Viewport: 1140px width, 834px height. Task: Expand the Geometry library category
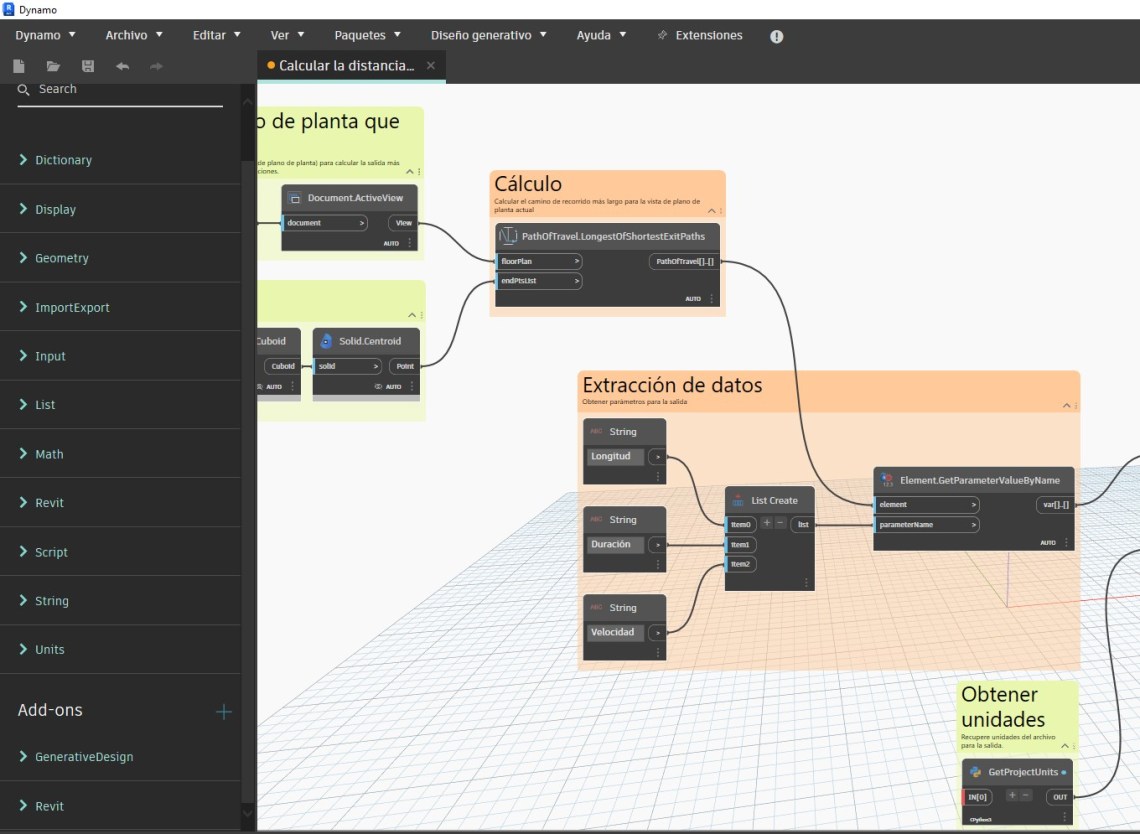(x=62, y=258)
